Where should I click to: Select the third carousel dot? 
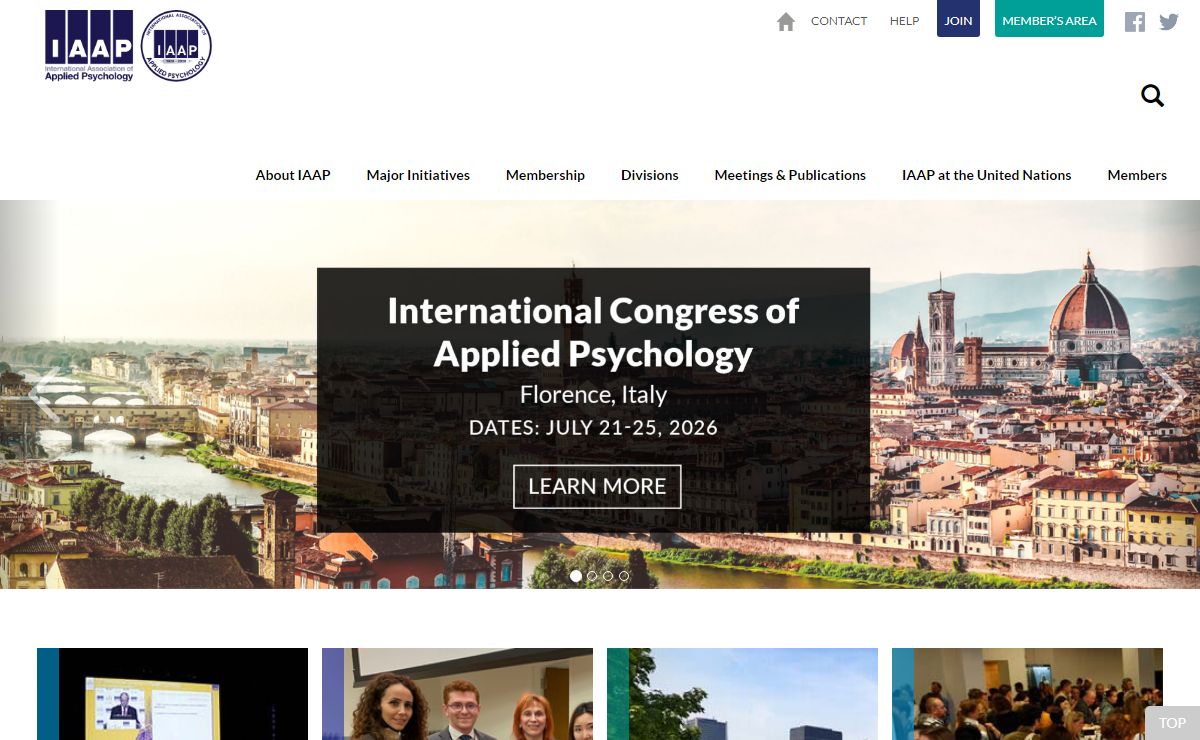[608, 576]
